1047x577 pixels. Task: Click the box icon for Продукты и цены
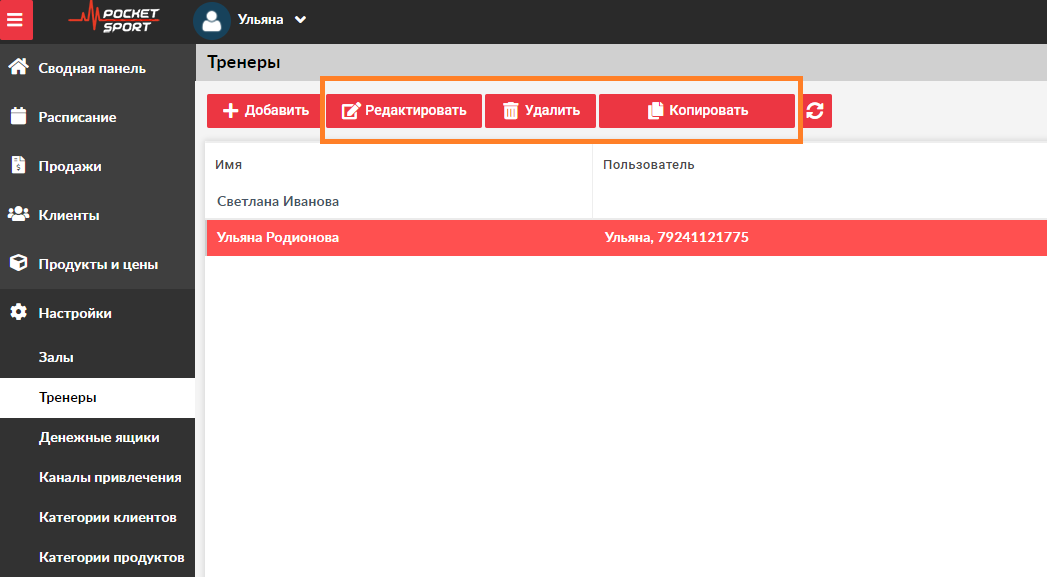tap(18, 264)
